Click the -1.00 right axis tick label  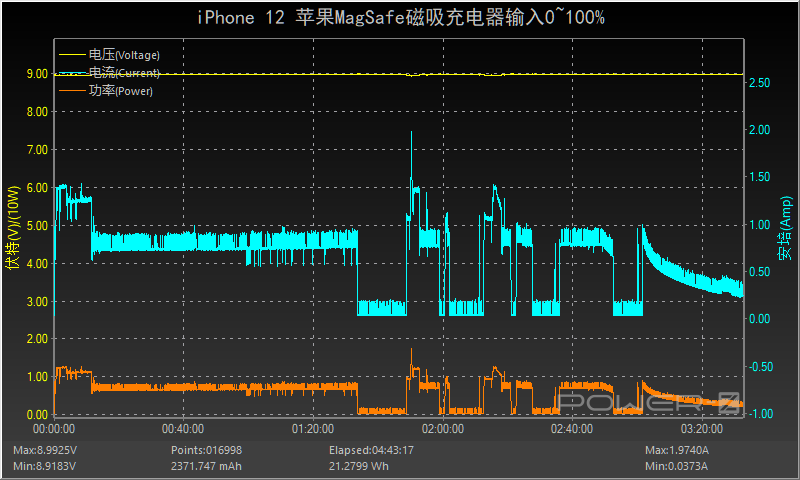760,414
